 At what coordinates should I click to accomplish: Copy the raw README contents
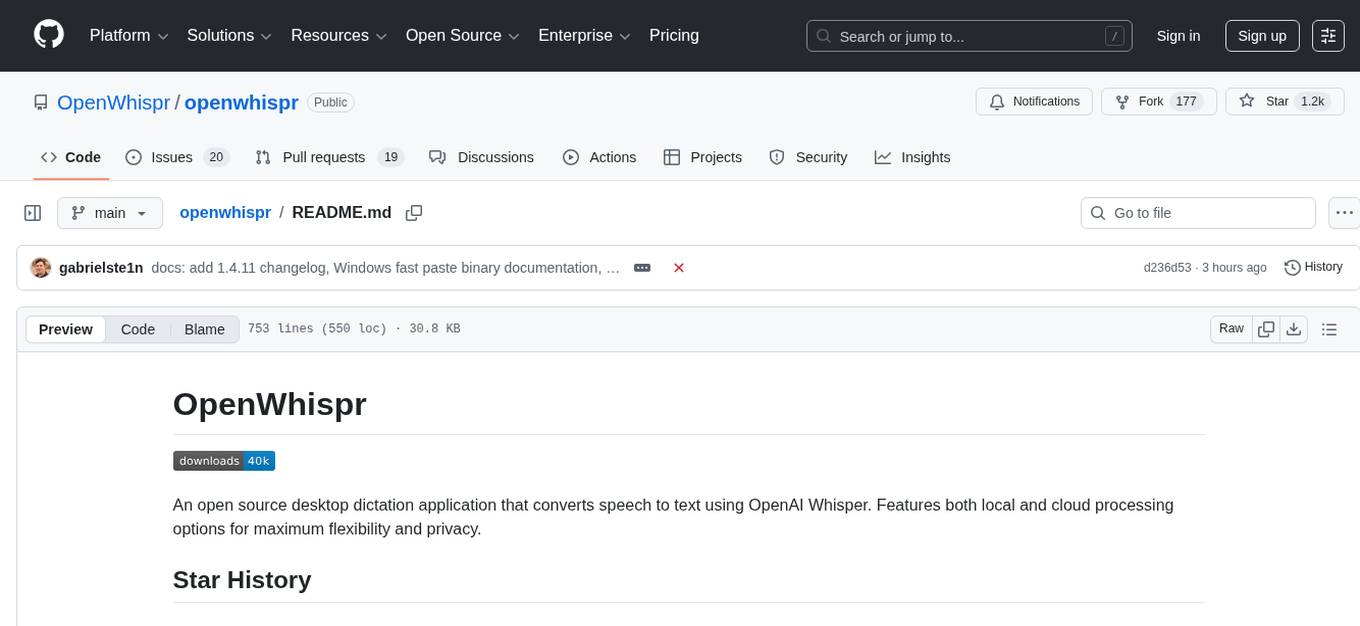pos(1265,328)
